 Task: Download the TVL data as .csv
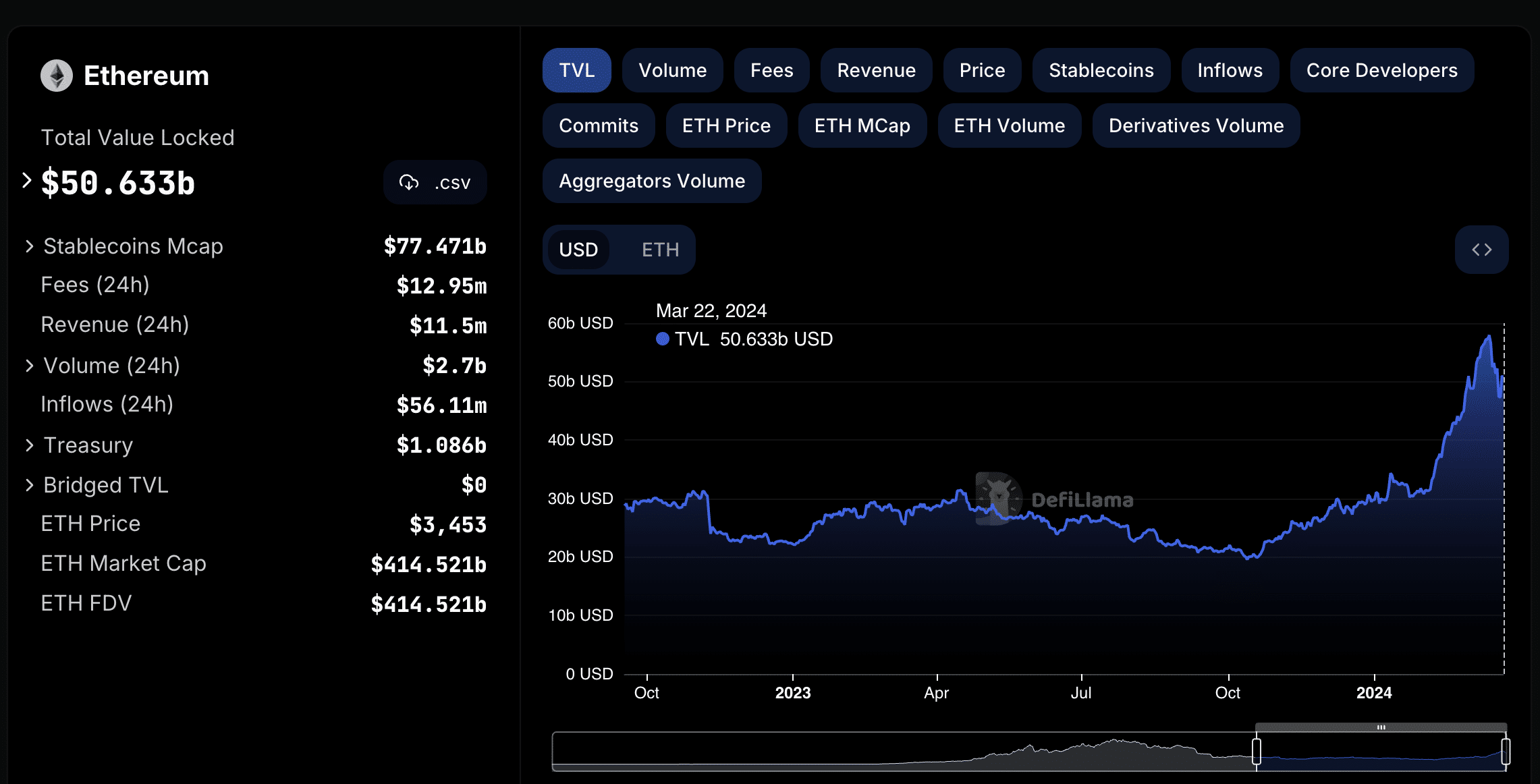[435, 182]
